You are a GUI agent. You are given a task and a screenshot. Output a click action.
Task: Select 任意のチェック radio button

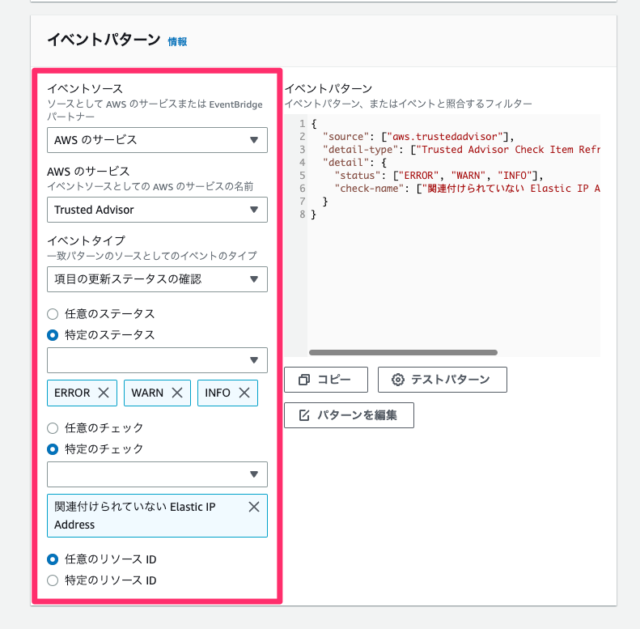(x=53, y=428)
